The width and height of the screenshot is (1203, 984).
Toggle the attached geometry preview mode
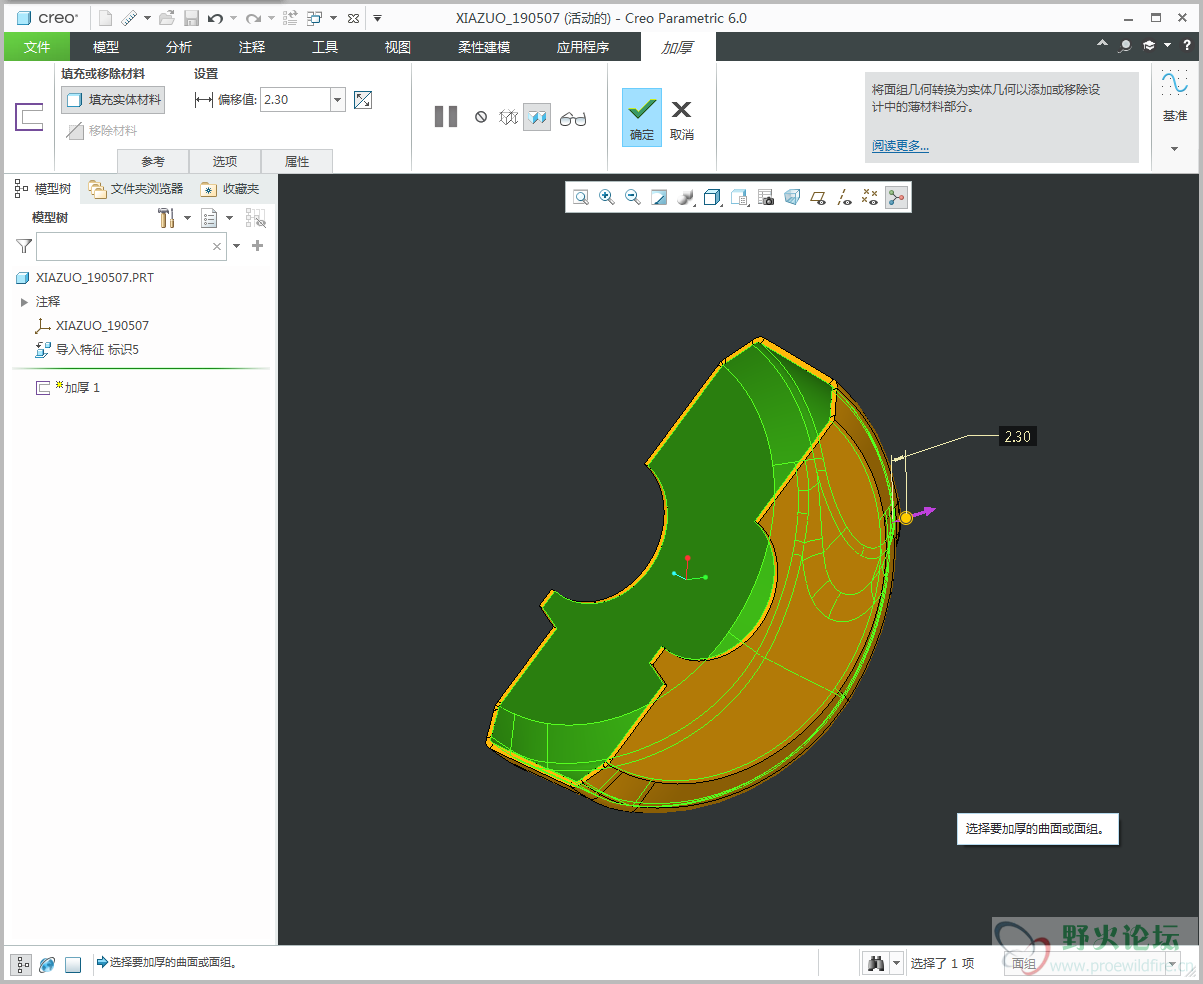click(x=537, y=118)
